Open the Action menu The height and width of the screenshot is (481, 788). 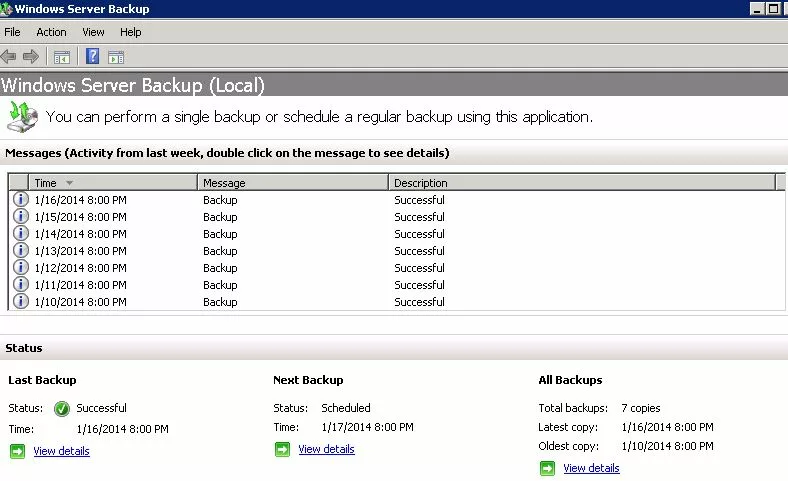coord(51,32)
